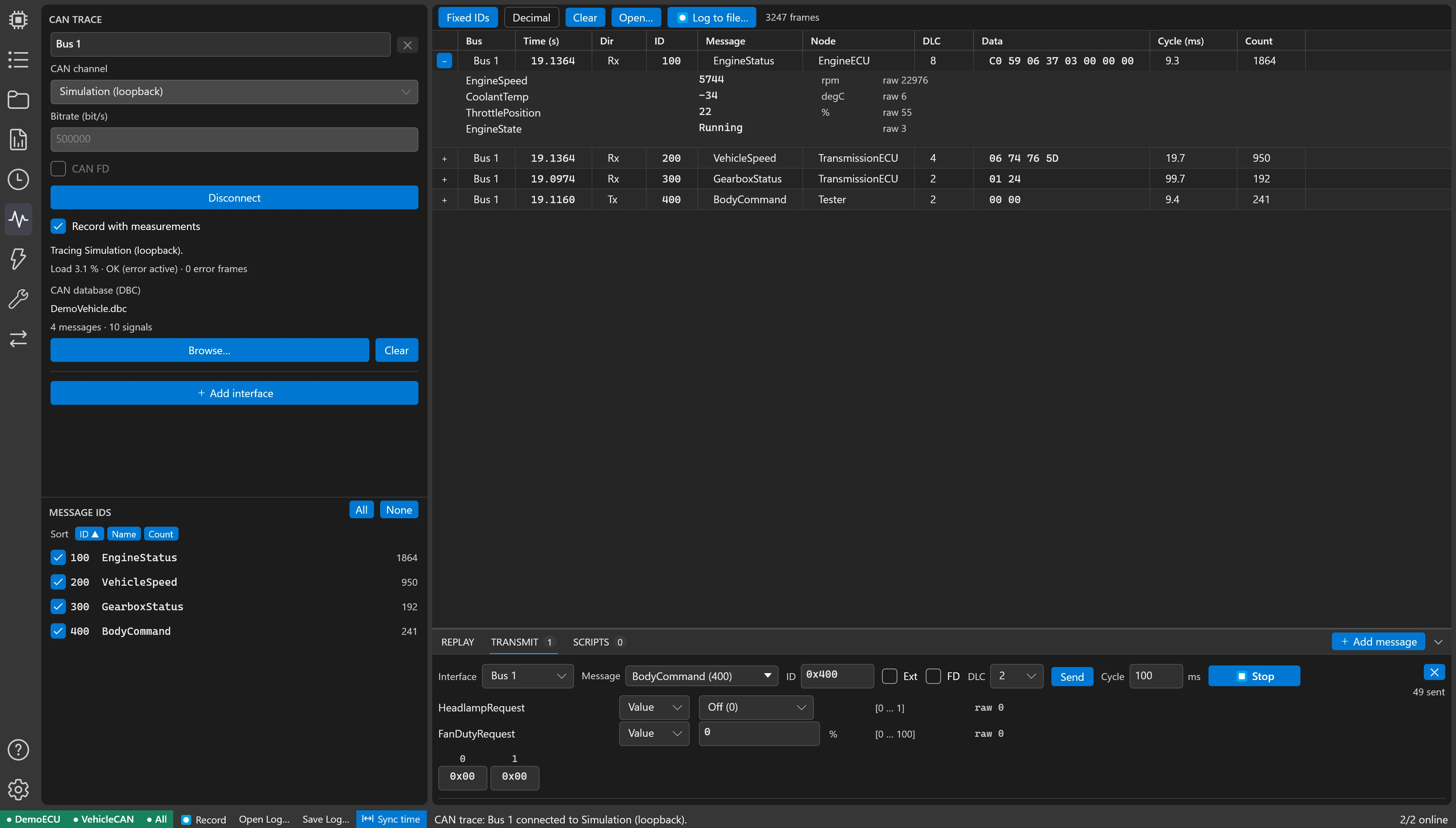Screen dimensions: 1456x828
Task: Open the HeadlampRequest Off (0) dropdown
Action: coord(756,707)
